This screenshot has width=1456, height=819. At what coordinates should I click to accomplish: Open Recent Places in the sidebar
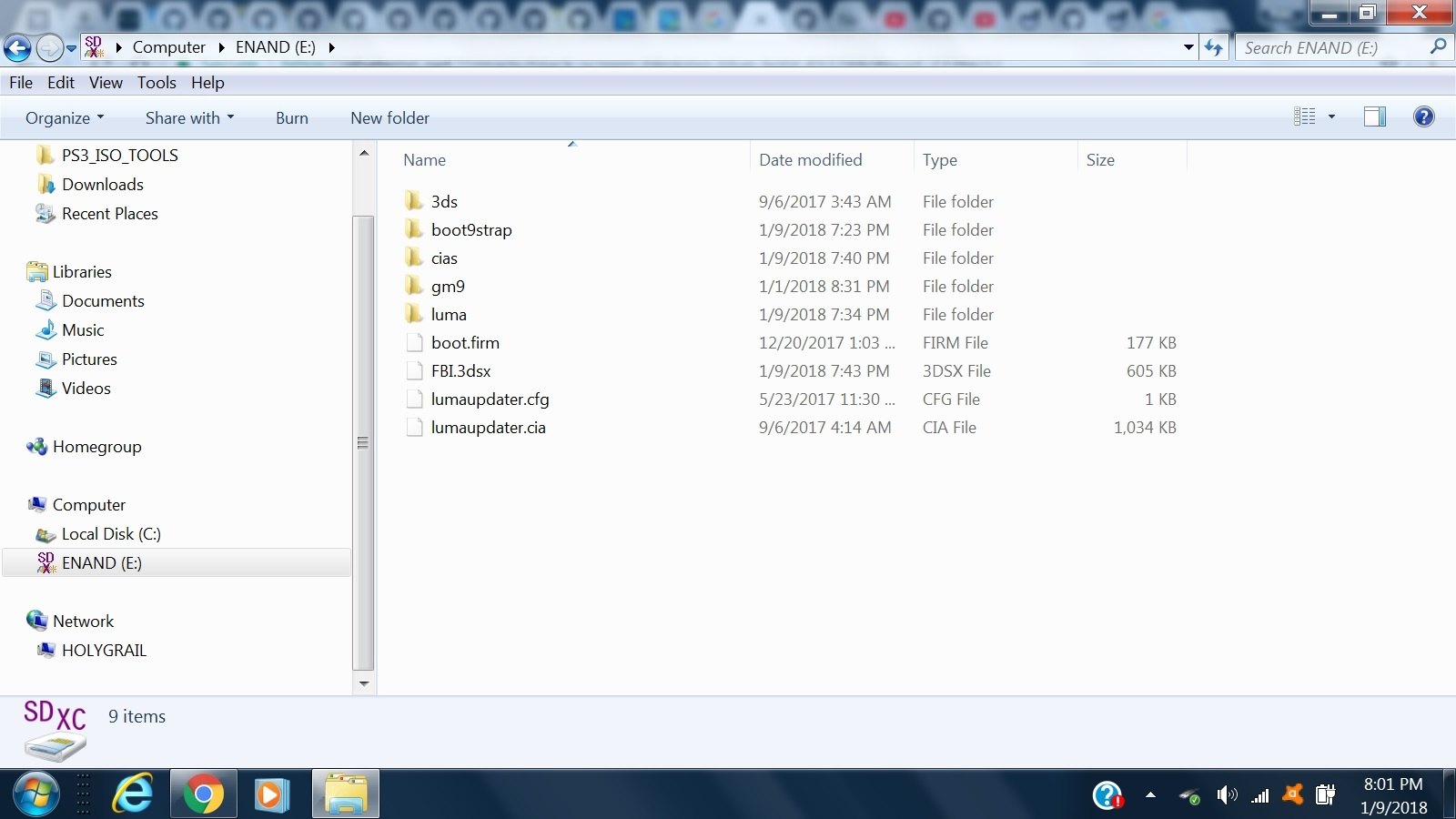109,214
